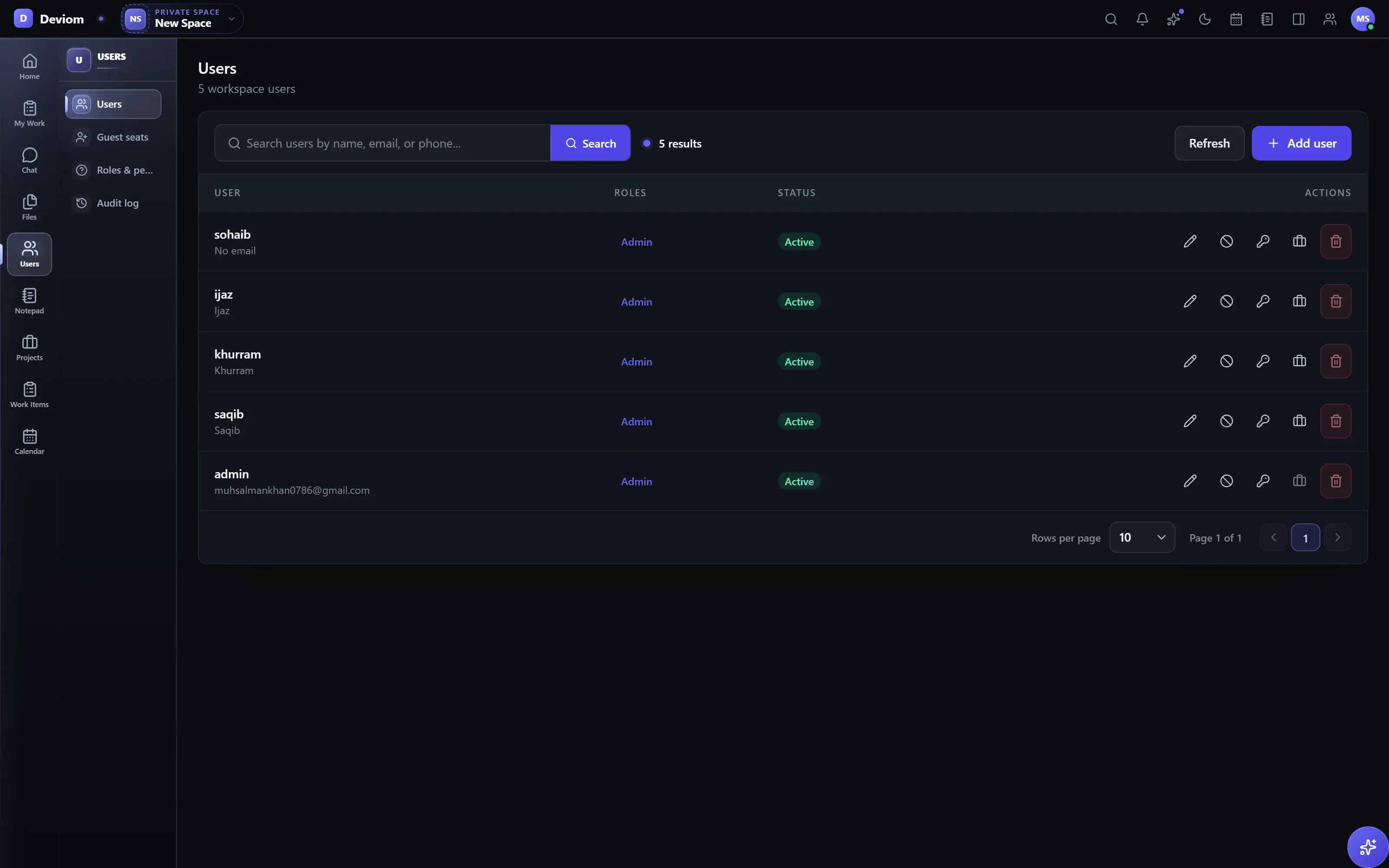Click the Admin role of sohaib
This screenshot has height=868, width=1389.
[x=636, y=242]
